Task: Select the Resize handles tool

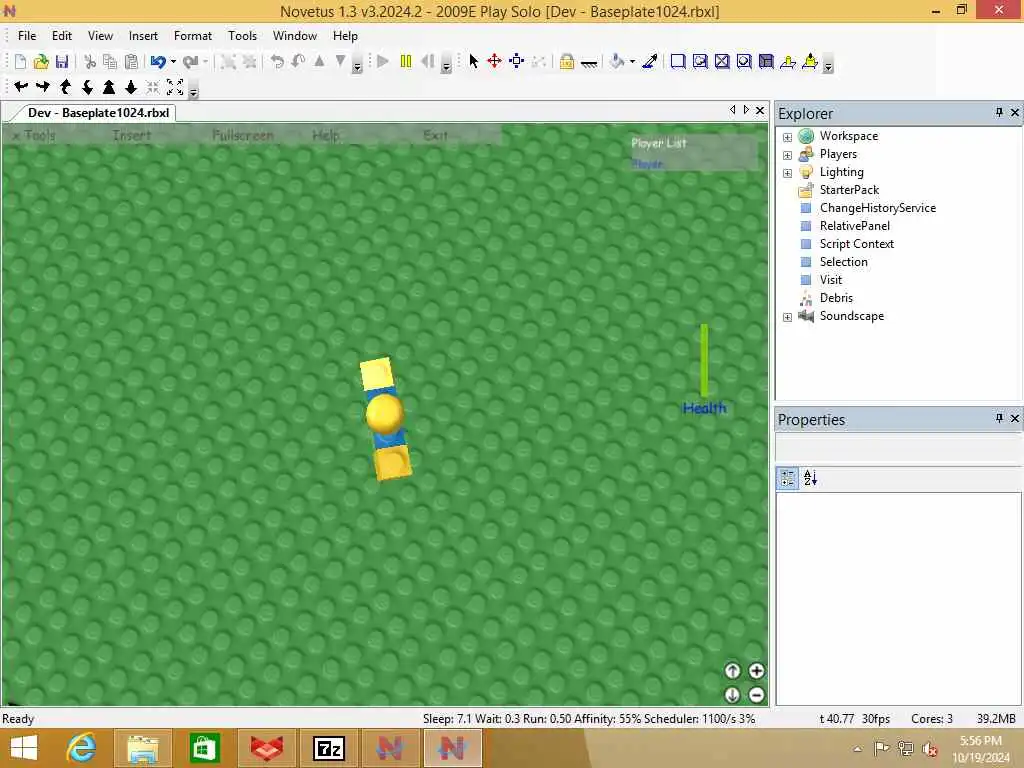Action: (x=517, y=61)
